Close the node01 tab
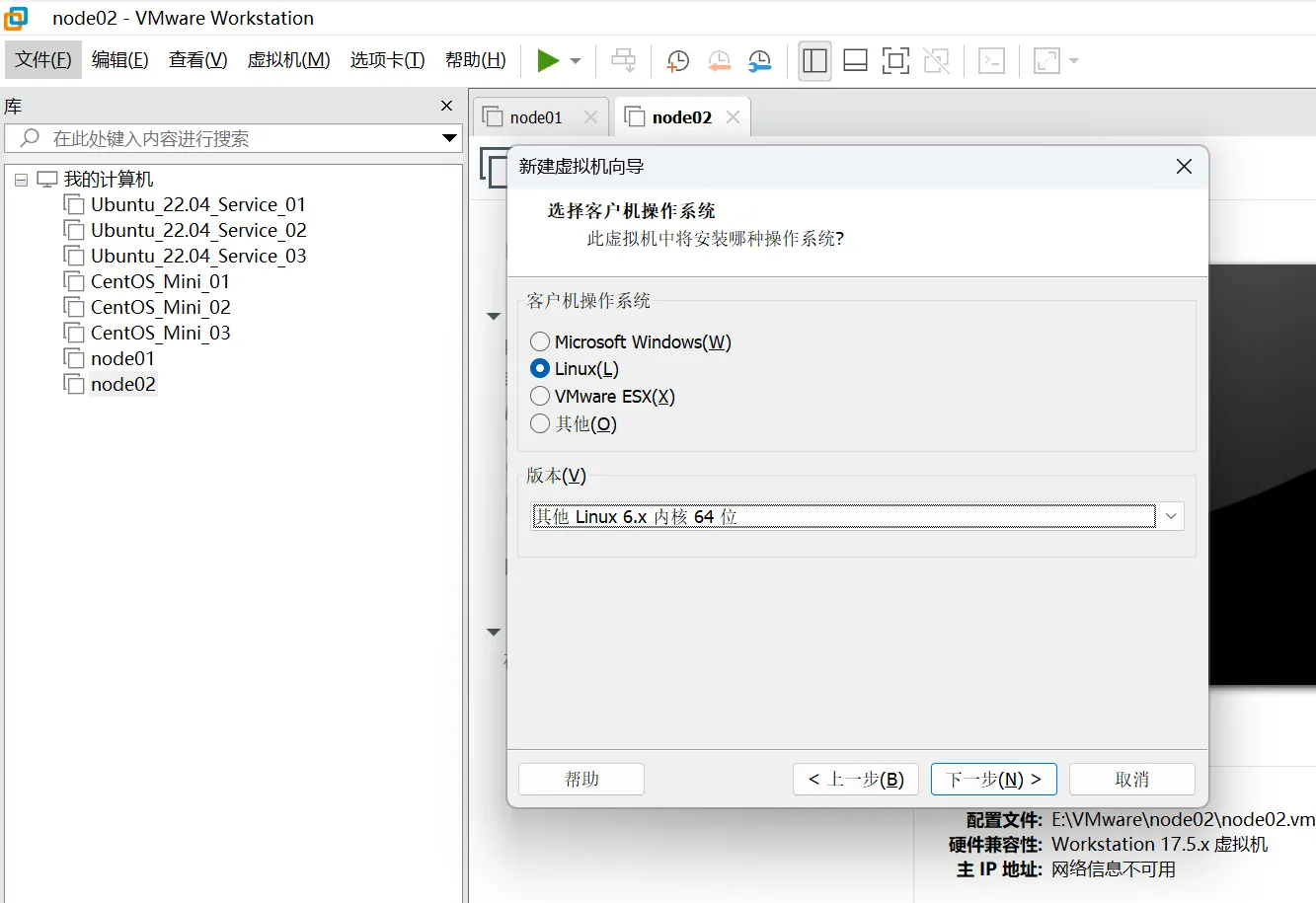Image resolution: width=1316 pixels, height=903 pixels. coord(590,116)
